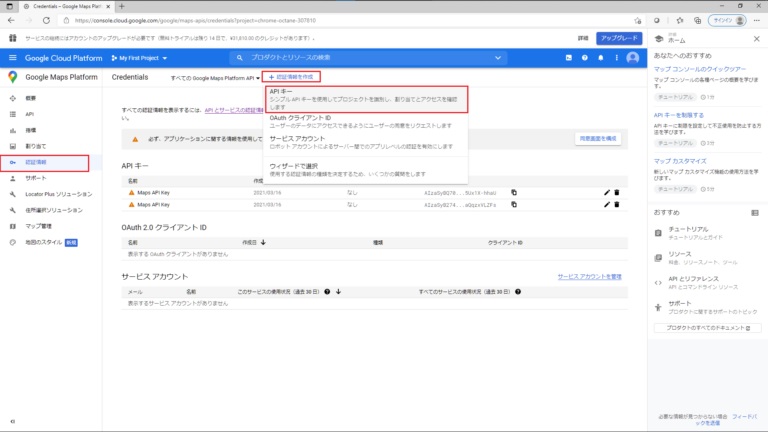This screenshot has height=432, width=768.
Task: Open the Google Cloud navigation hamburger menu
Action: point(13,58)
